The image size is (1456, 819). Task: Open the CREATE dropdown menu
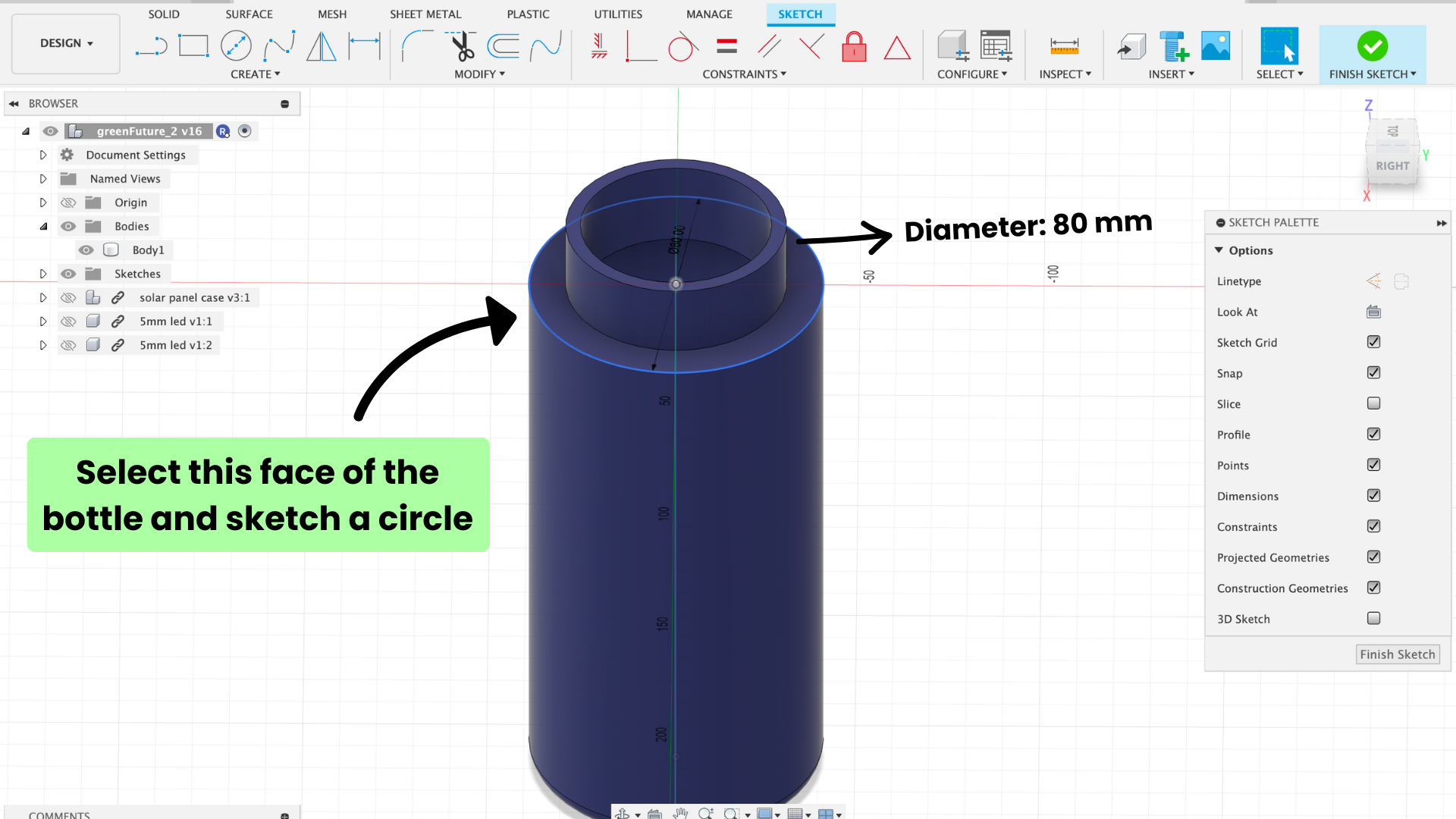pos(256,74)
